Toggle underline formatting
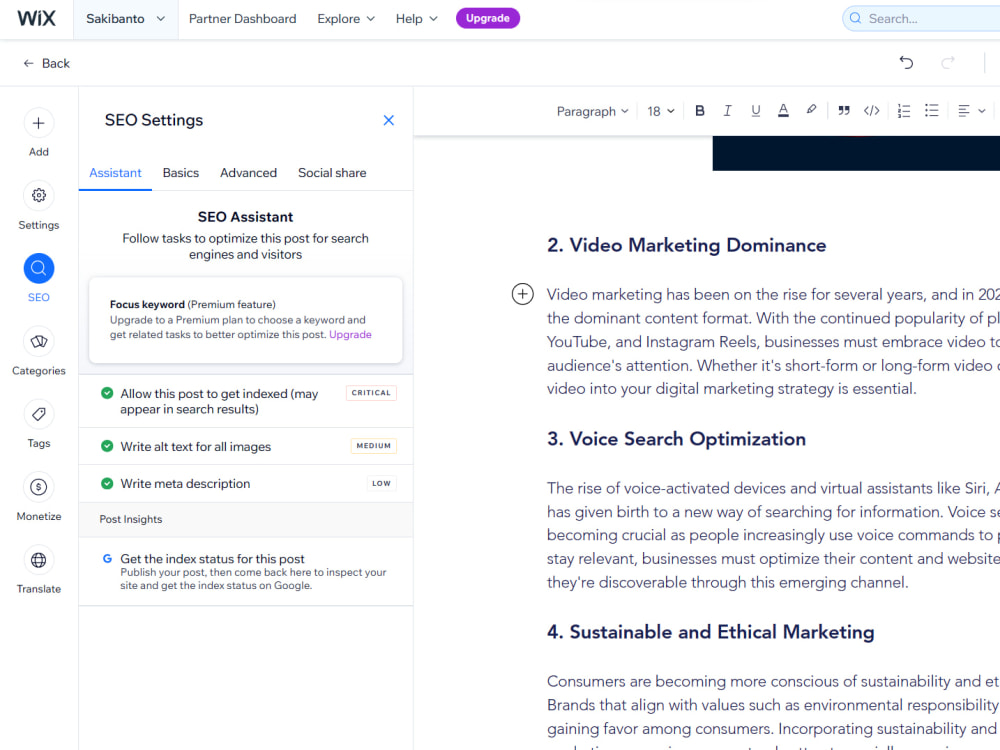The height and width of the screenshot is (750, 1000). [x=755, y=111]
